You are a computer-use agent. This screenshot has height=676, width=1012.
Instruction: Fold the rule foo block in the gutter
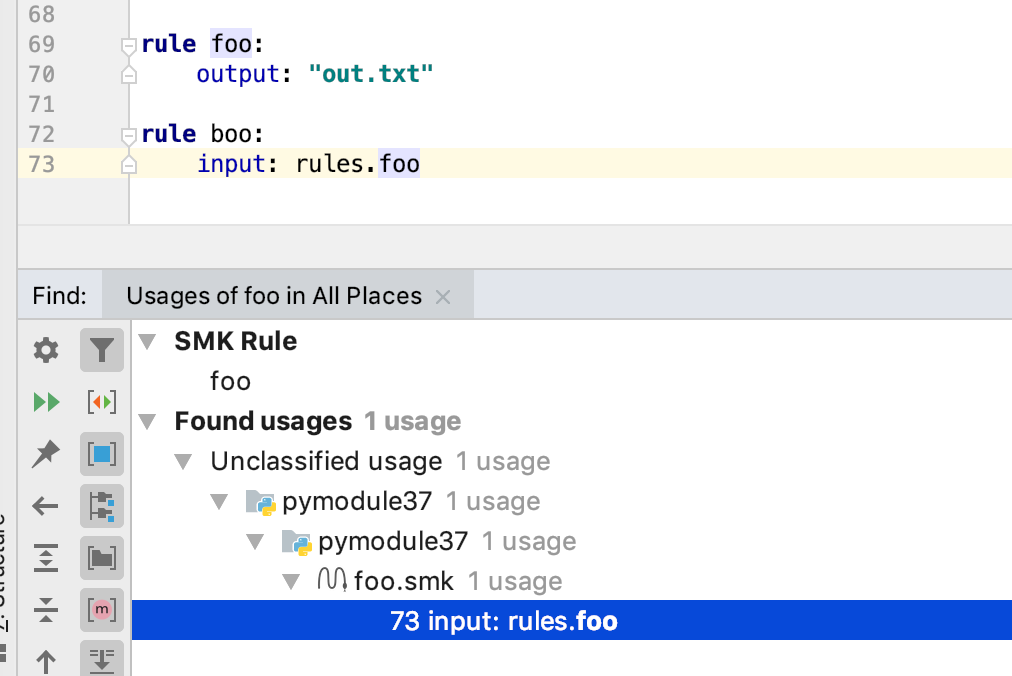[x=127, y=43]
